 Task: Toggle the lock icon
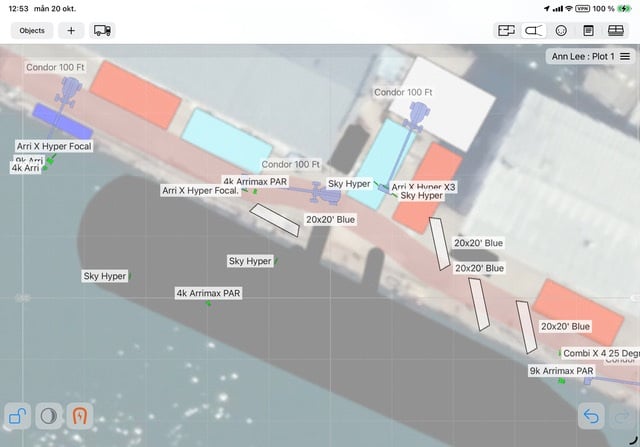pyautogui.click(x=17, y=416)
